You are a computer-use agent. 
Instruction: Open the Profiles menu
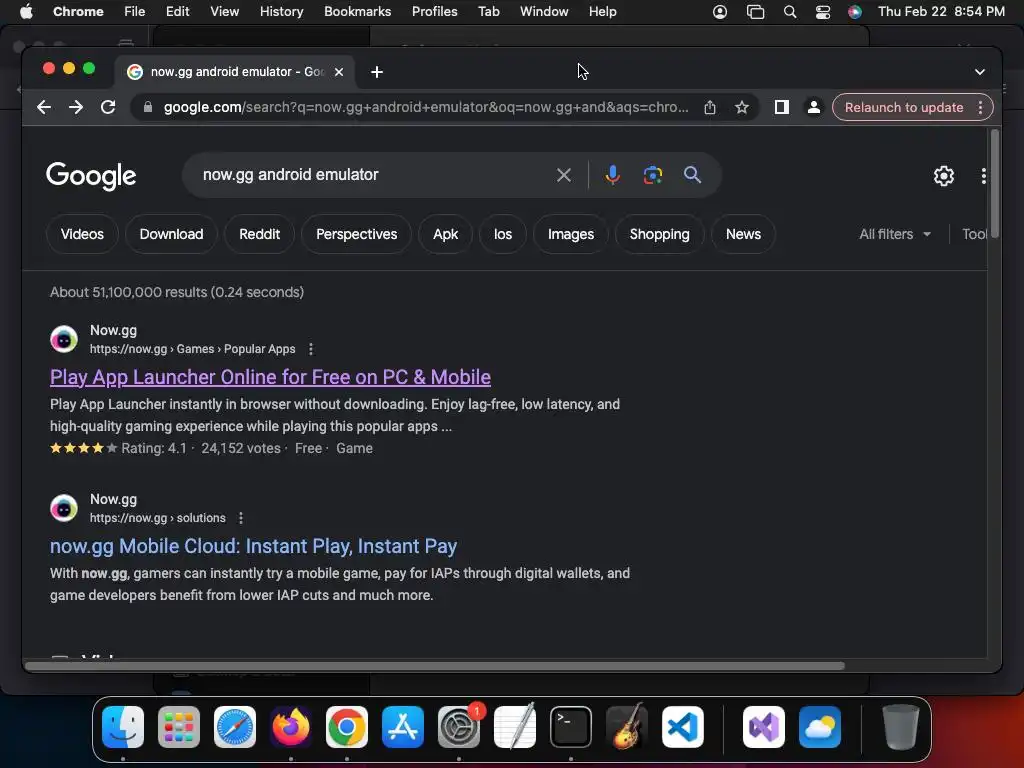434,12
